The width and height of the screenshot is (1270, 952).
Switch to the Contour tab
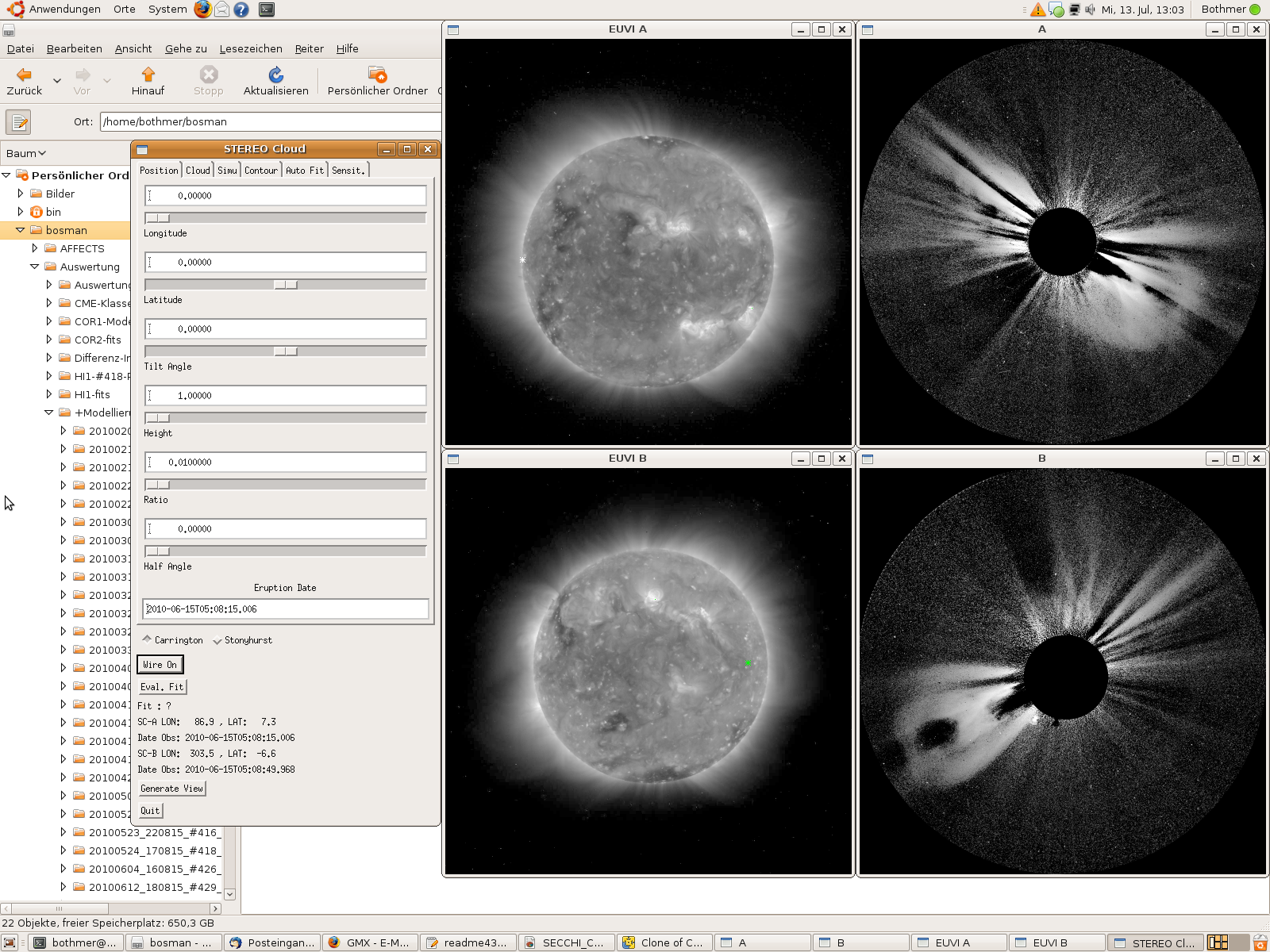click(x=261, y=171)
